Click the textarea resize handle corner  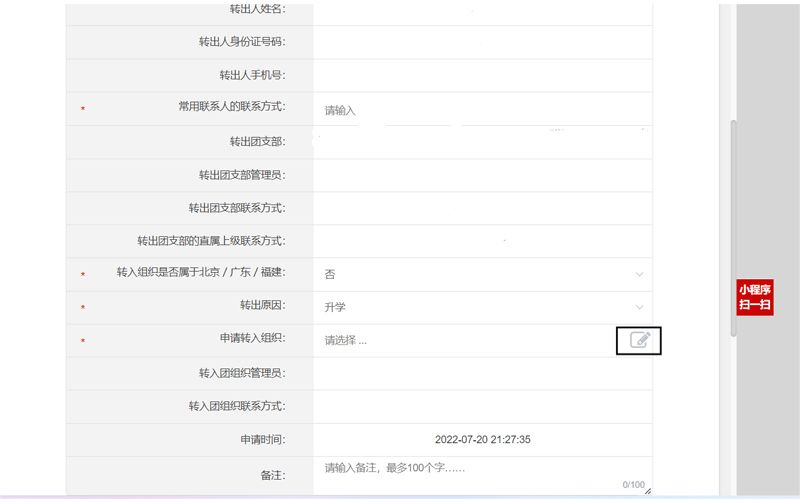pyautogui.click(x=648, y=491)
